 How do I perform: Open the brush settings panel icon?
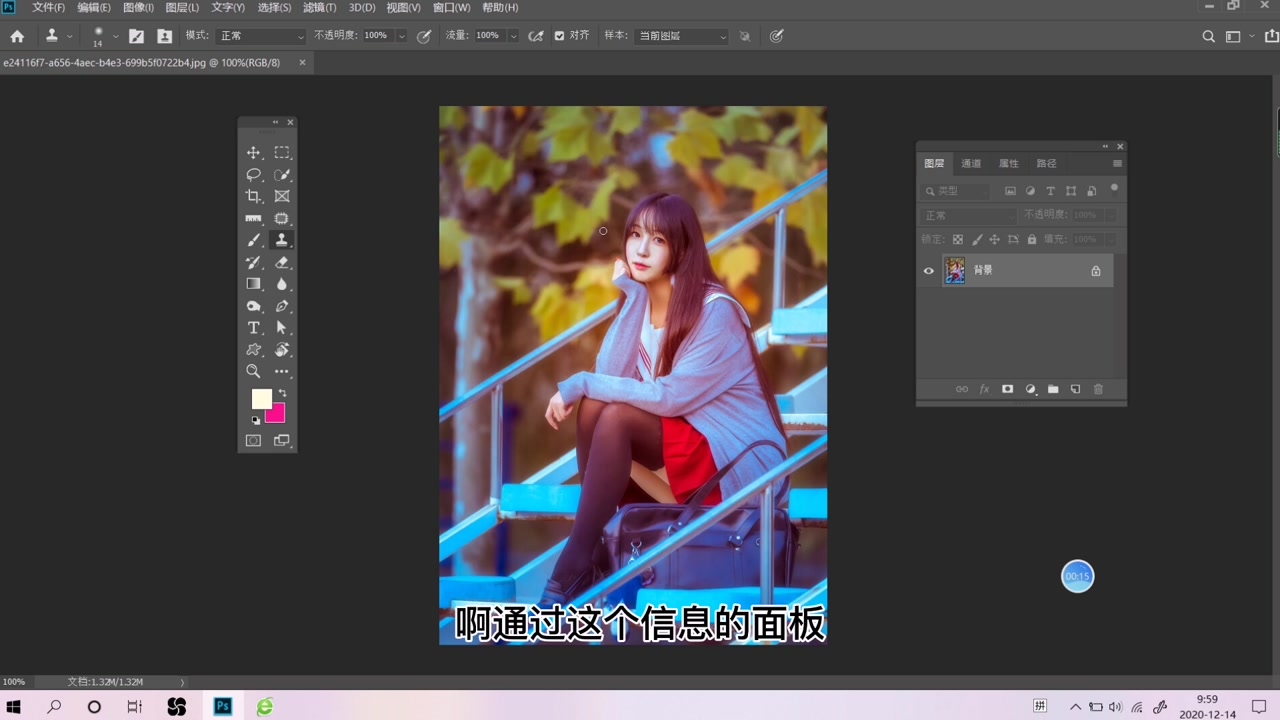point(136,36)
